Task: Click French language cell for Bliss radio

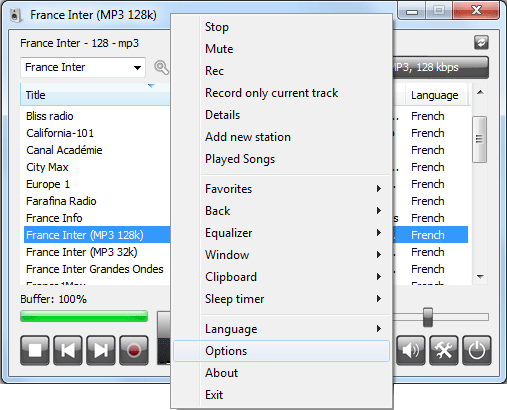Action: tap(428, 116)
